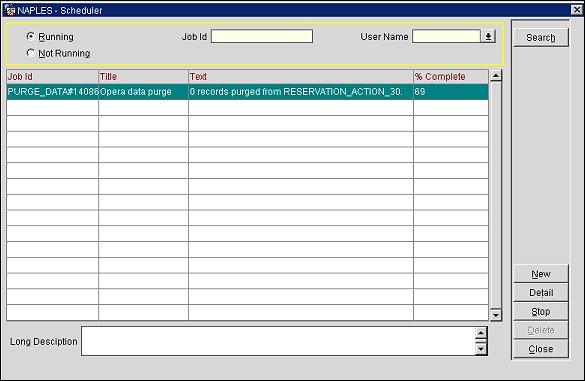Select the PURGE_DATA#14086 job row

(x=247, y=92)
